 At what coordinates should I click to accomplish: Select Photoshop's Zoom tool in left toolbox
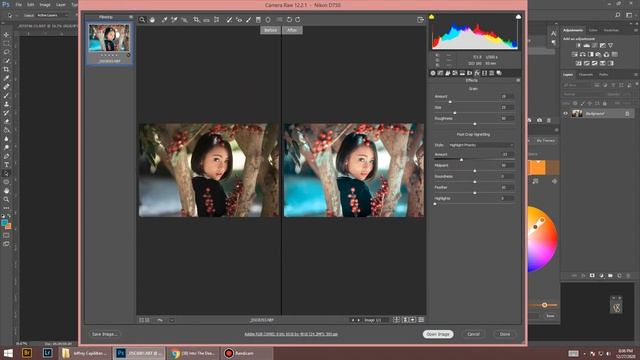pyautogui.click(x=6, y=199)
